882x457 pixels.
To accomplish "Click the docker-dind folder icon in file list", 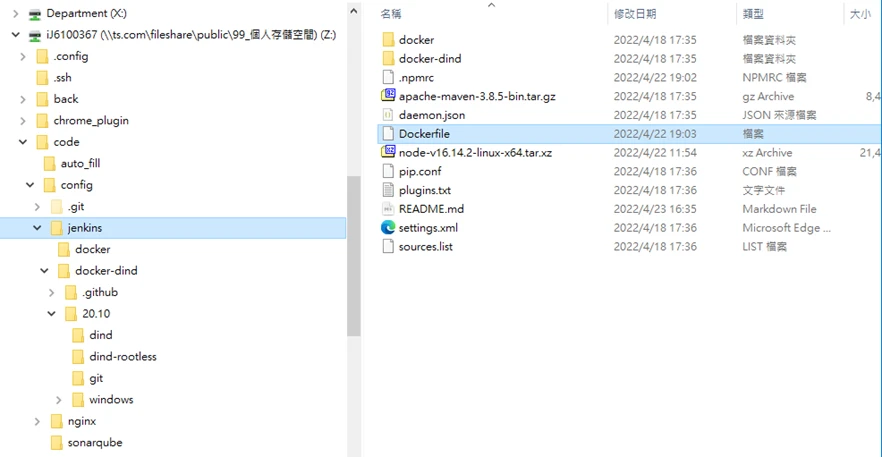I will pyautogui.click(x=388, y=59).
